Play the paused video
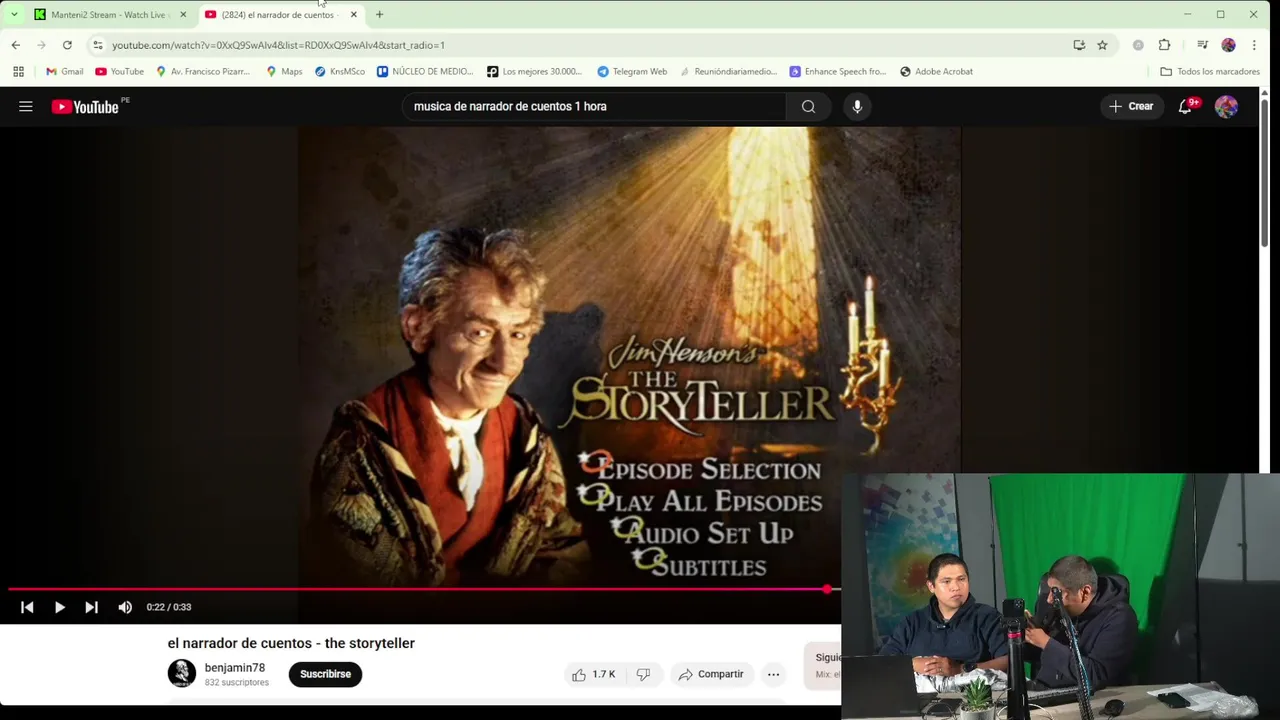Image resolution: width=1280 pixels, height=720 pixels. pos(59,607)
